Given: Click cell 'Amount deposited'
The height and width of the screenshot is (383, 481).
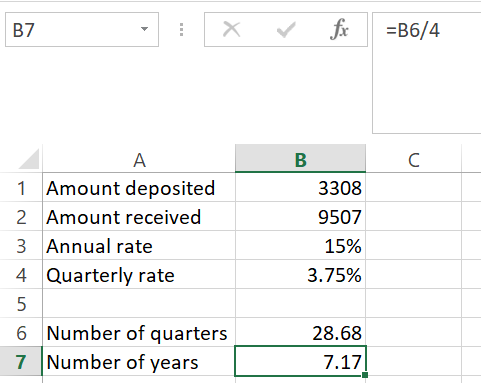Looking at the screenshot, I should pos(139,187).
